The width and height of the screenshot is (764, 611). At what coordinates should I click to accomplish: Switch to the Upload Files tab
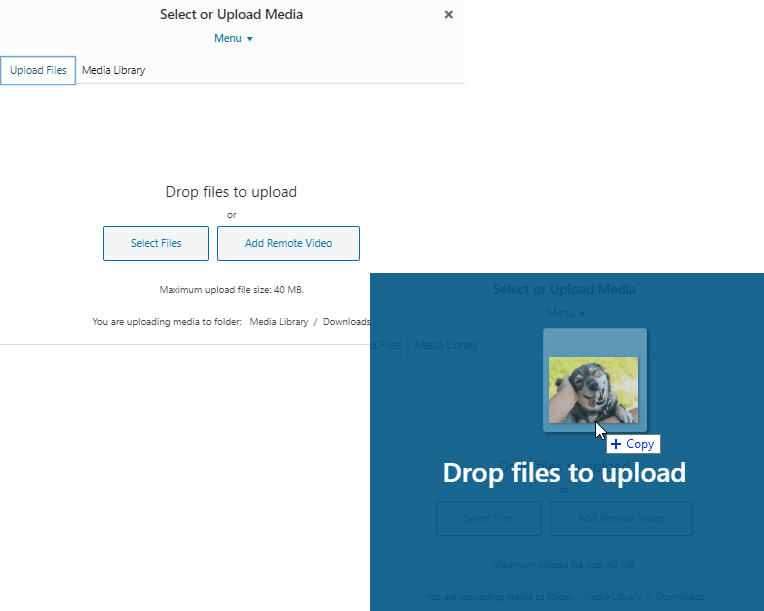click(x=38, y=71)
